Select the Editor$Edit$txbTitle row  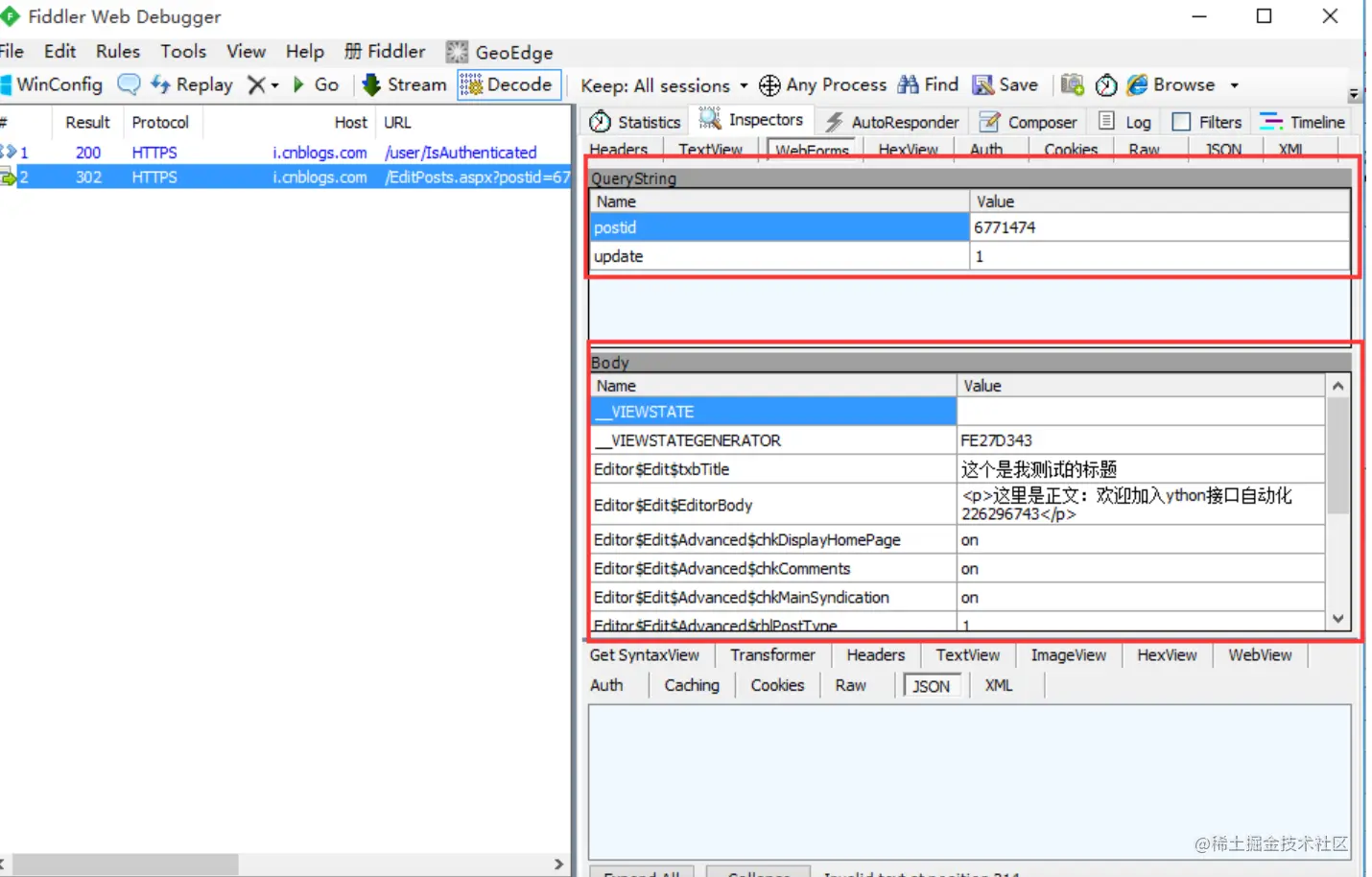click(957, 469)
